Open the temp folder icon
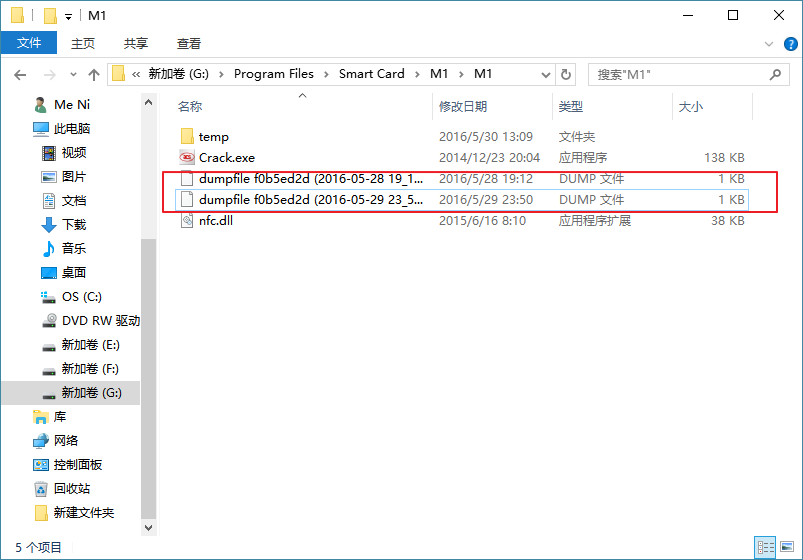Image resolution: width=803 pixels, height=560 pixels. pos(186,137)
